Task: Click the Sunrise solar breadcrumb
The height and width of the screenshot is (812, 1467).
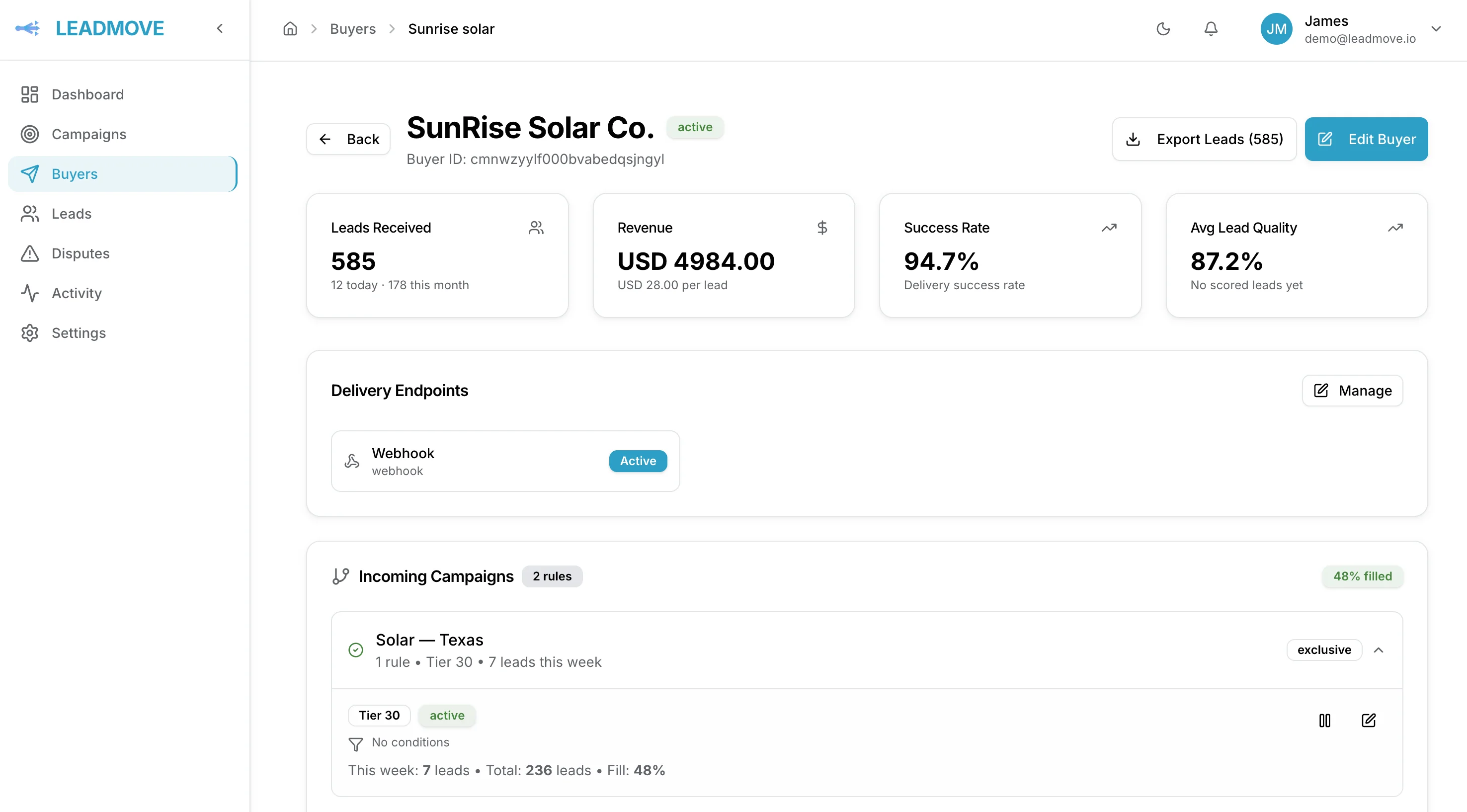Action: point(451,28)
